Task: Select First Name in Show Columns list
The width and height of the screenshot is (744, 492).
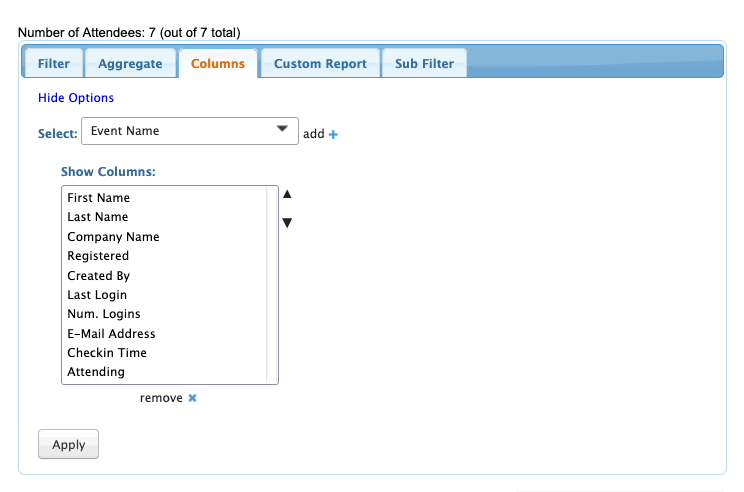Action: coord(99,198)
